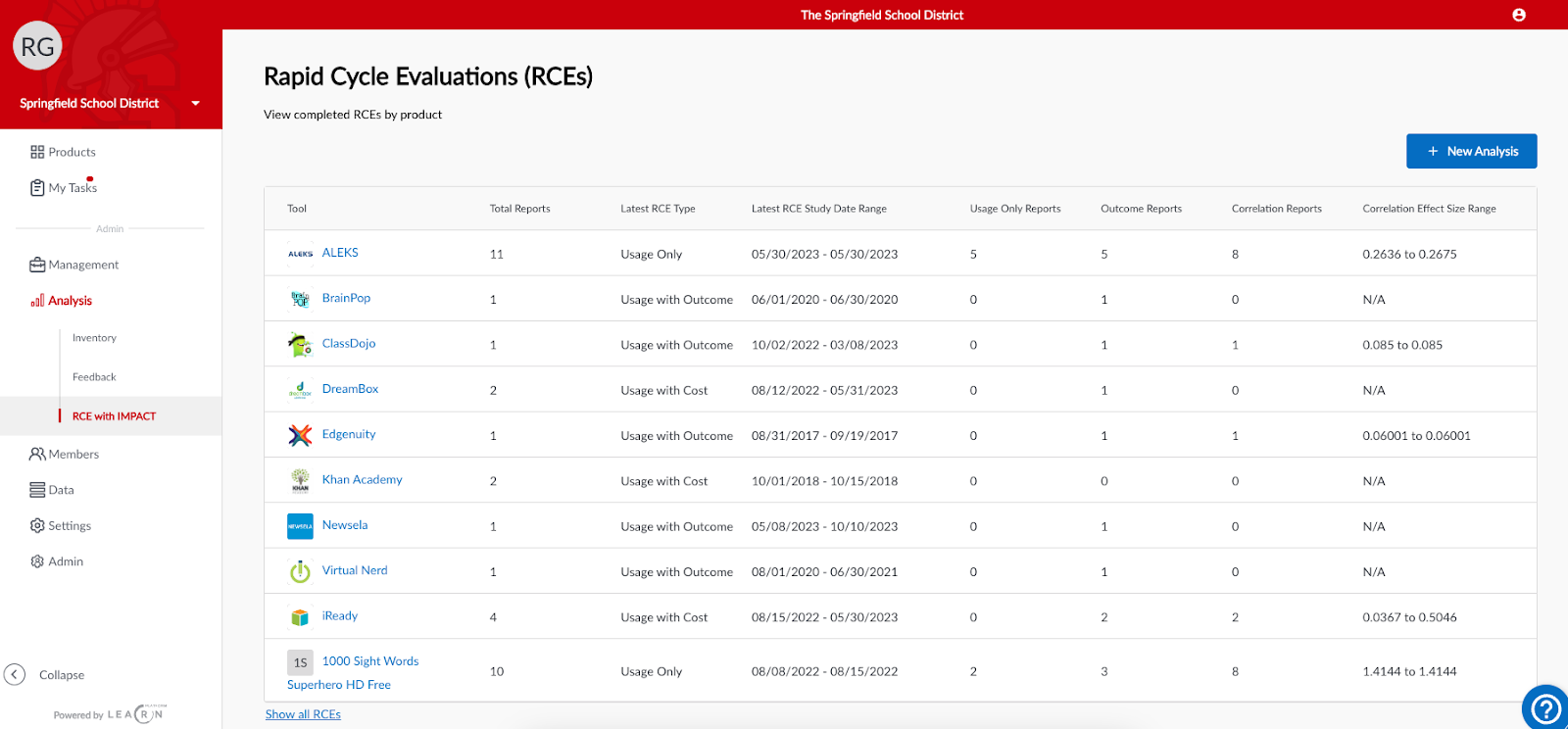Select the Data stack icon
This screenshot has height=729, width=1568.
coord(37,490)
